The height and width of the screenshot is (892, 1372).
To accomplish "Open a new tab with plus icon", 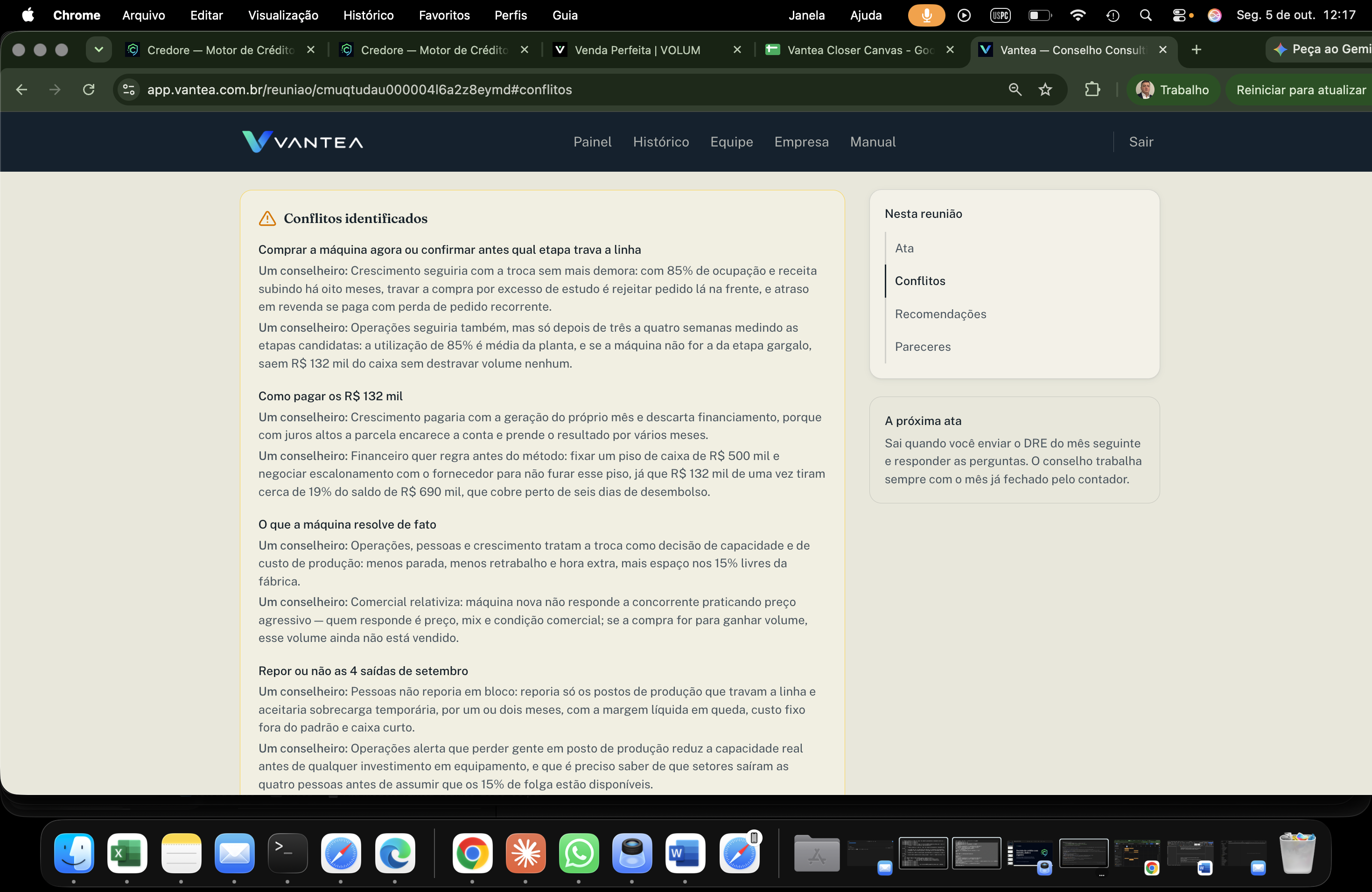I will click(x=1196, y=49).
